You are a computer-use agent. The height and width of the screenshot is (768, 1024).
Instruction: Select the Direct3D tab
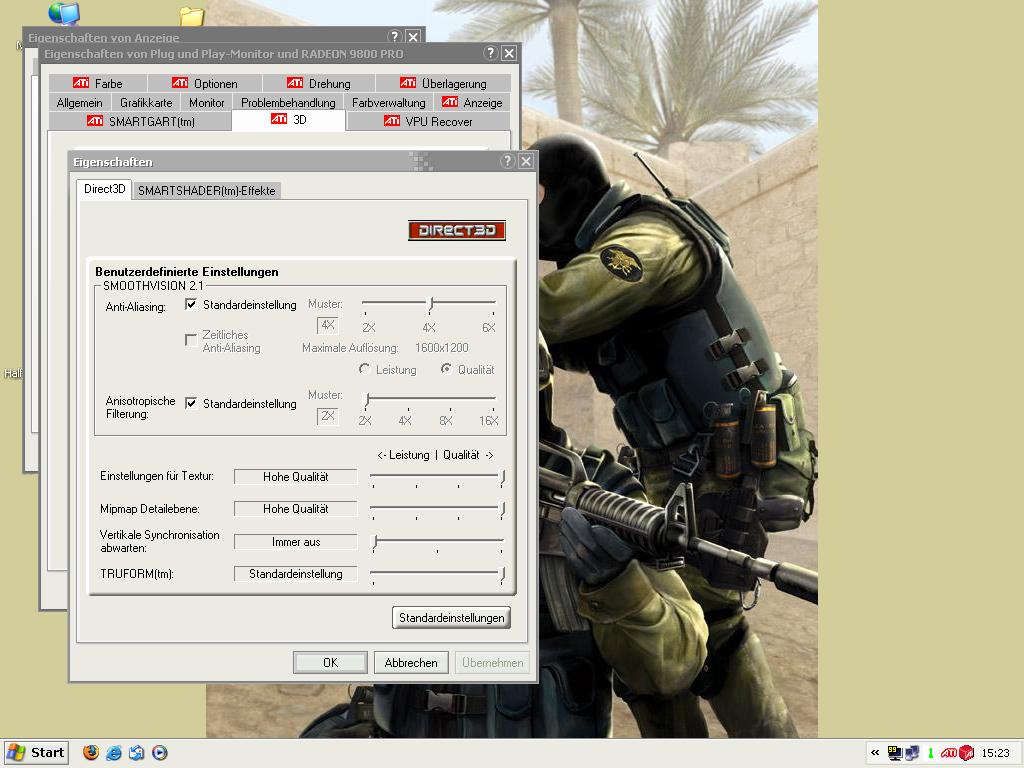(104, 189)
